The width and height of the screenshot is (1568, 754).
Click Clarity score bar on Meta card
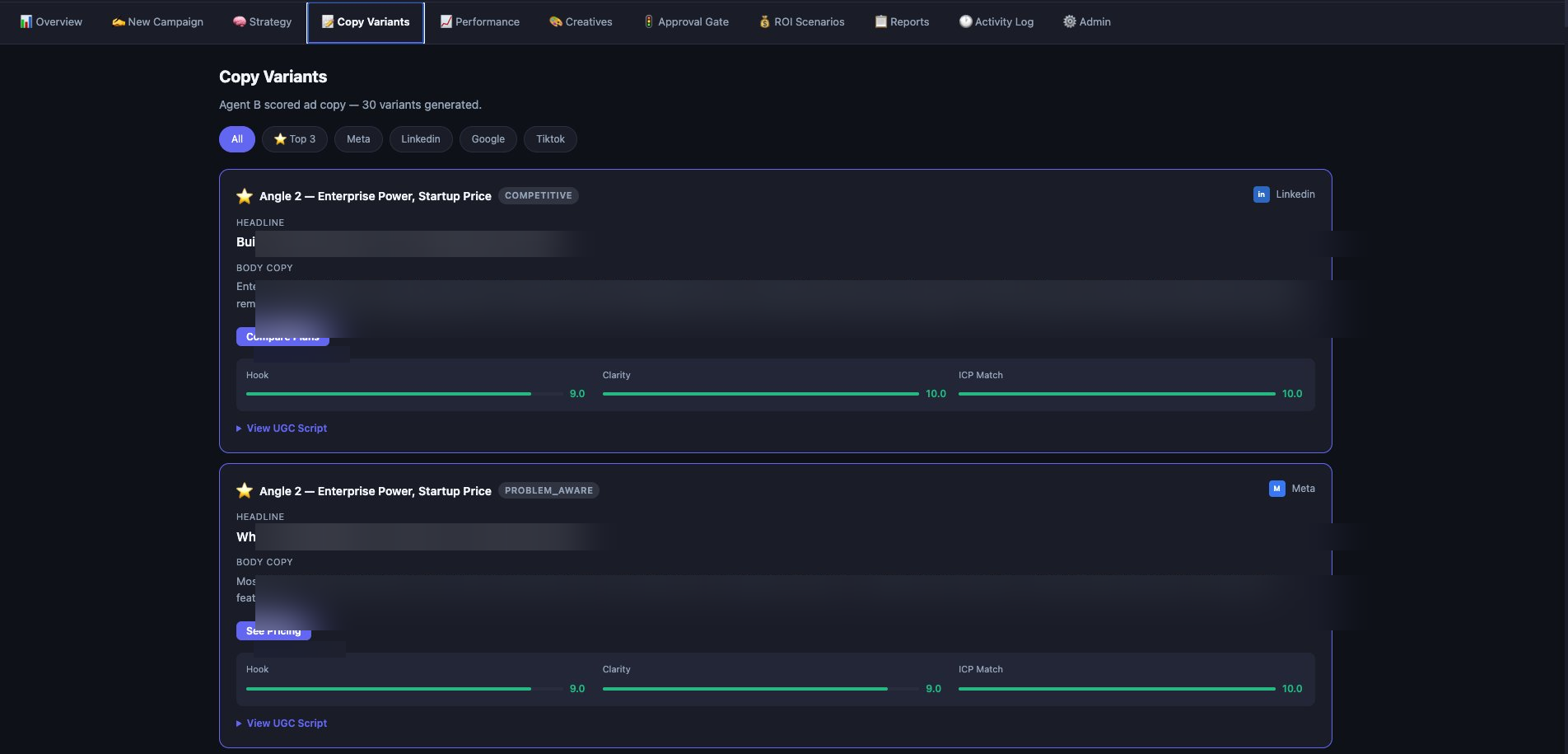tap(761, 689)
